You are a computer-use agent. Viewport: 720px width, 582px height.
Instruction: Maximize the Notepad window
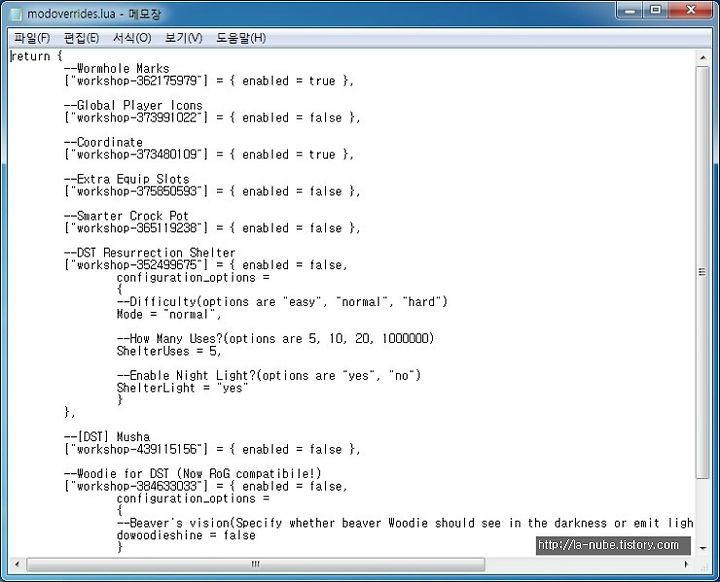pos(656,10)
